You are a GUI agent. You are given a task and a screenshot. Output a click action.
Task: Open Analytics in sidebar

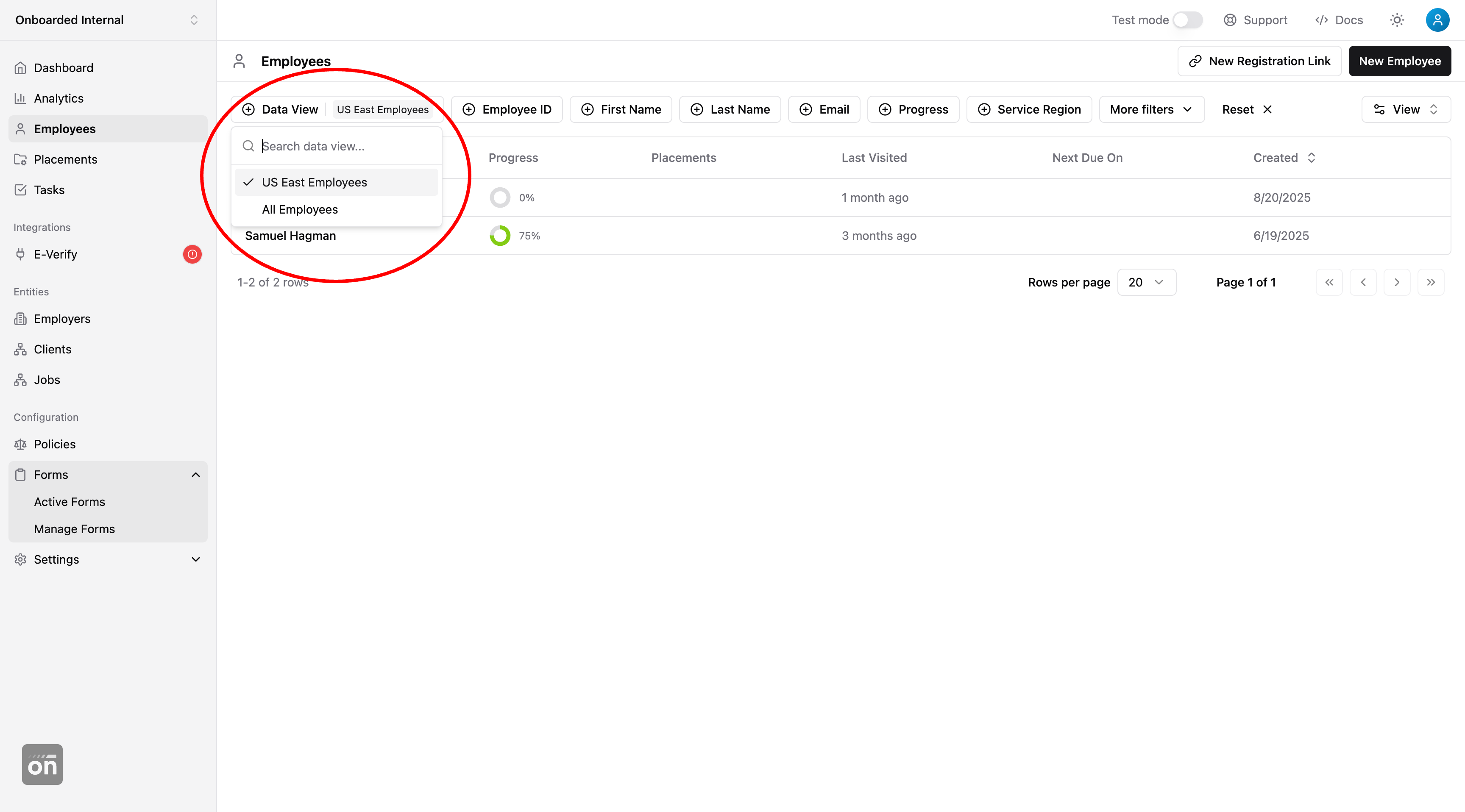coord(58,98)
